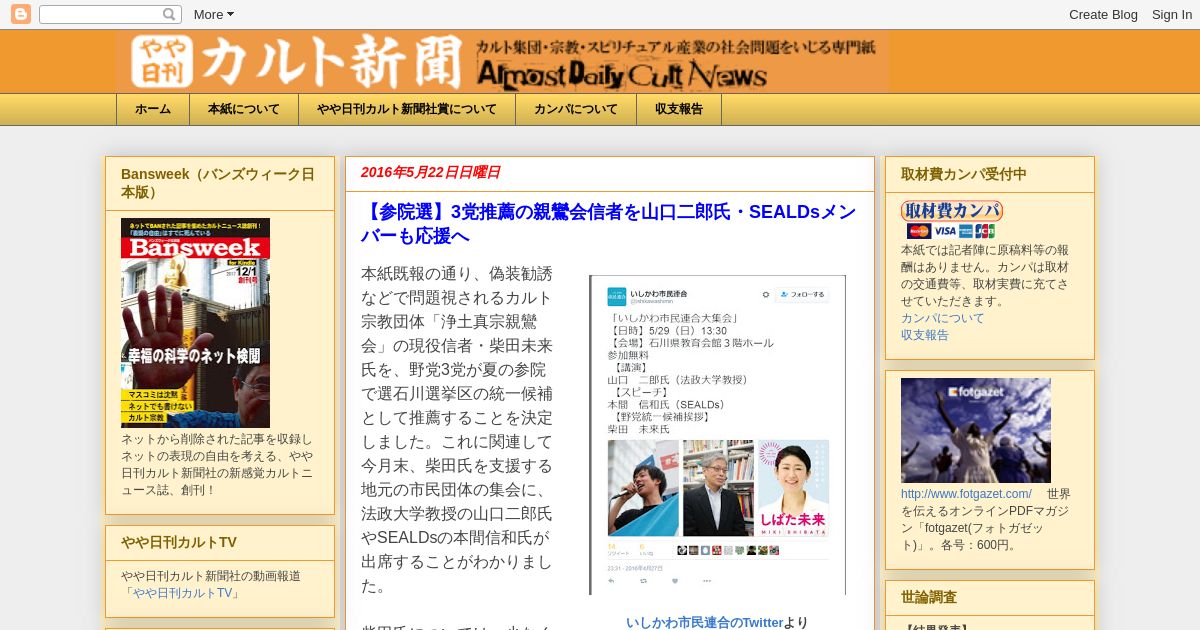Open the sidebar 収支報告 link
The height and width of the screenshot is (630, 1200).
[925, 335]
